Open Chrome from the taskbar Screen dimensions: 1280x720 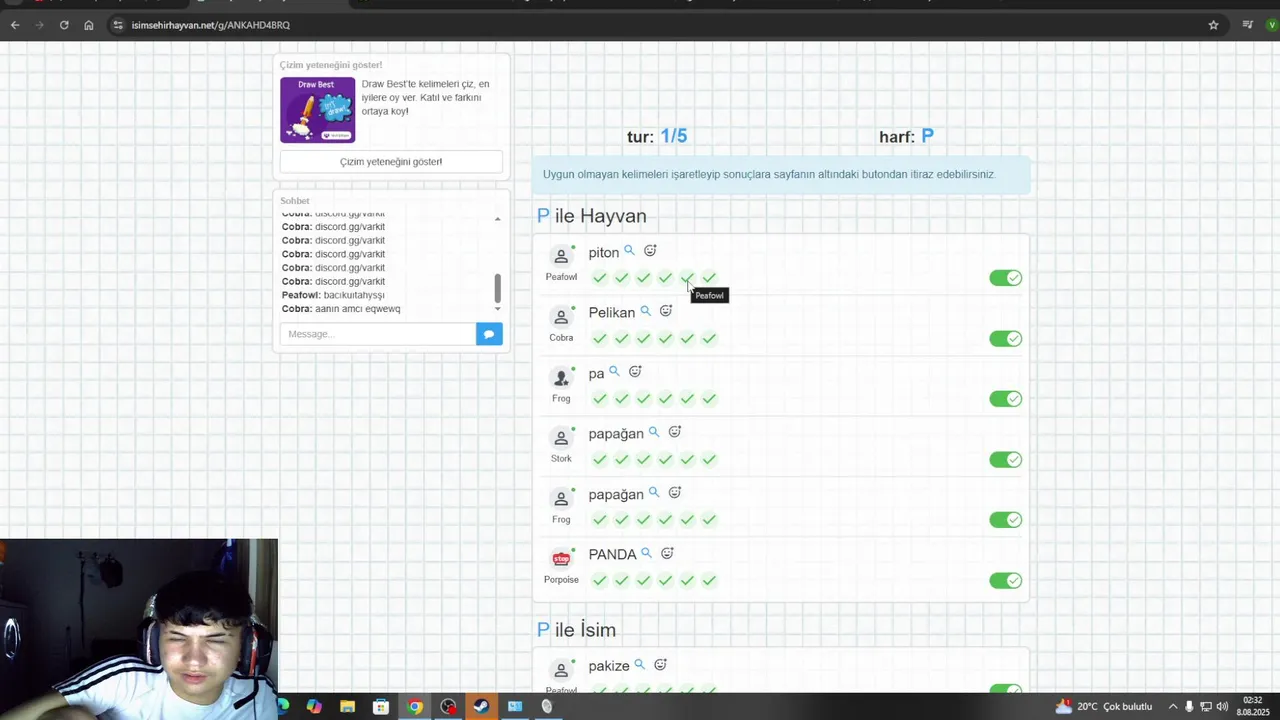coord(414,706)
